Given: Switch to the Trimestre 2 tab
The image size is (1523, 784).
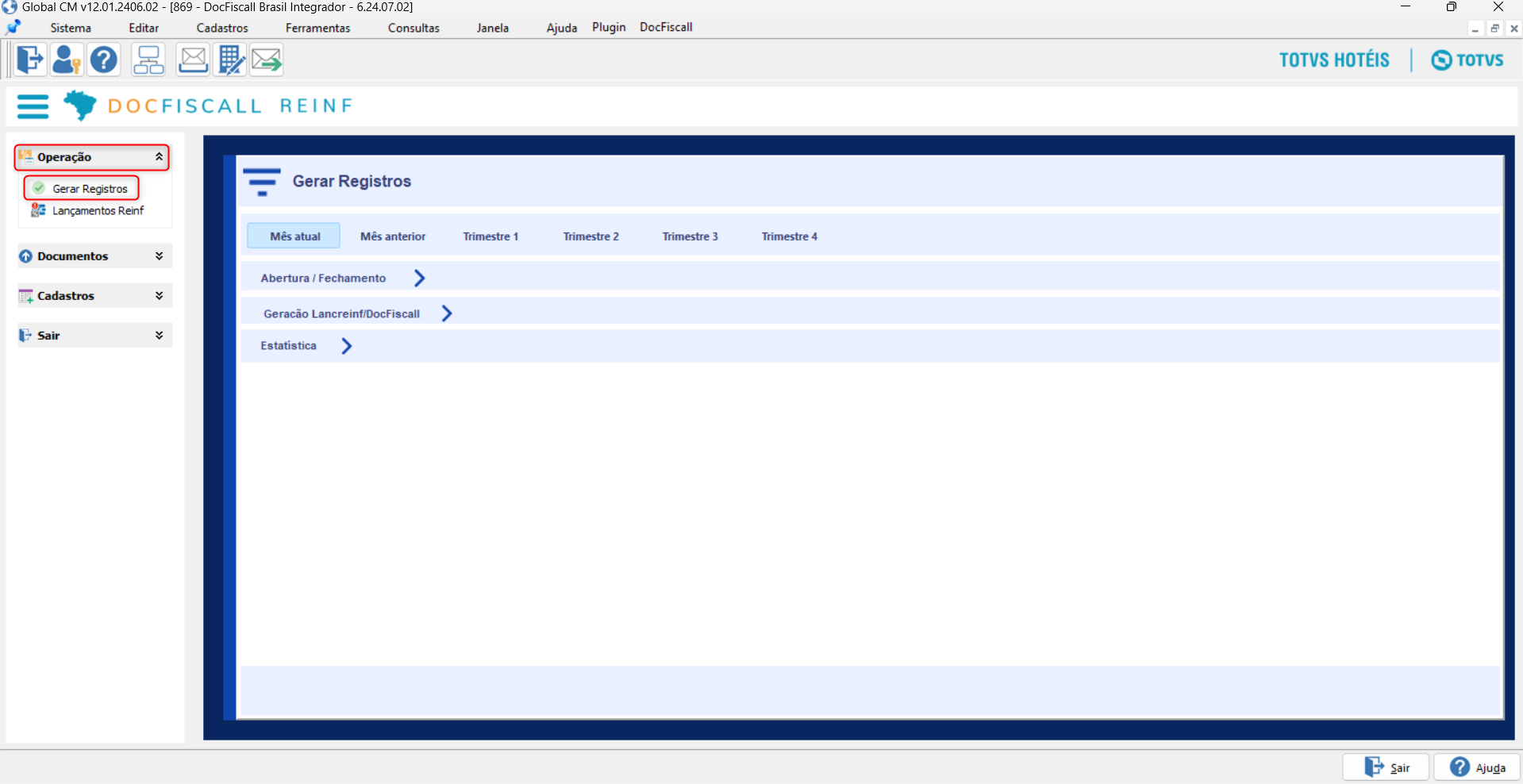Looking at the screenshot, I should point(591,236).
